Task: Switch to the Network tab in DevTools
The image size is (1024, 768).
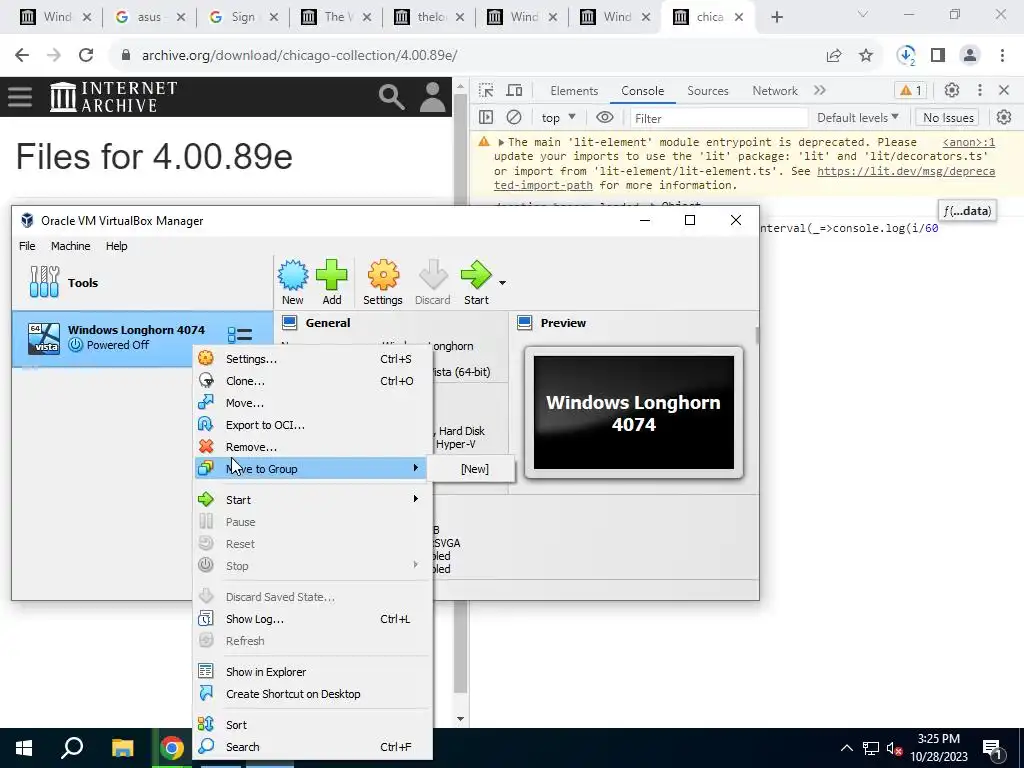Action: pos(775,91)
